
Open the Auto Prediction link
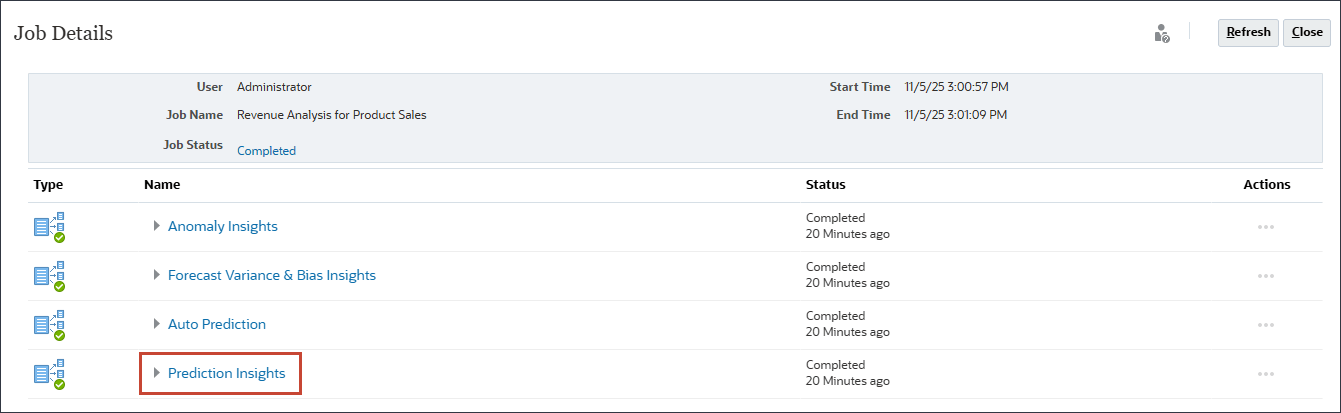click(x=216, y=324)
